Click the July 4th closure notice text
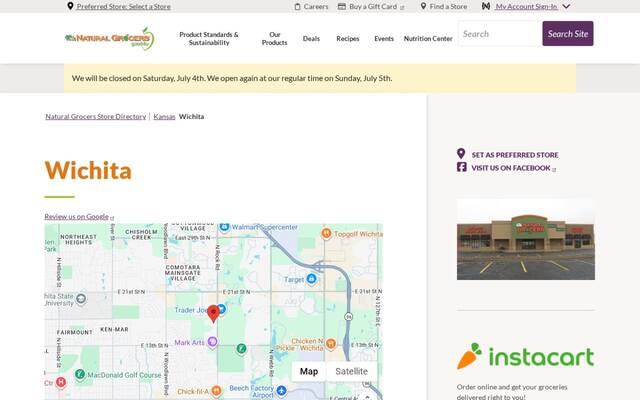Screen dimensions: 640x400 232,78
